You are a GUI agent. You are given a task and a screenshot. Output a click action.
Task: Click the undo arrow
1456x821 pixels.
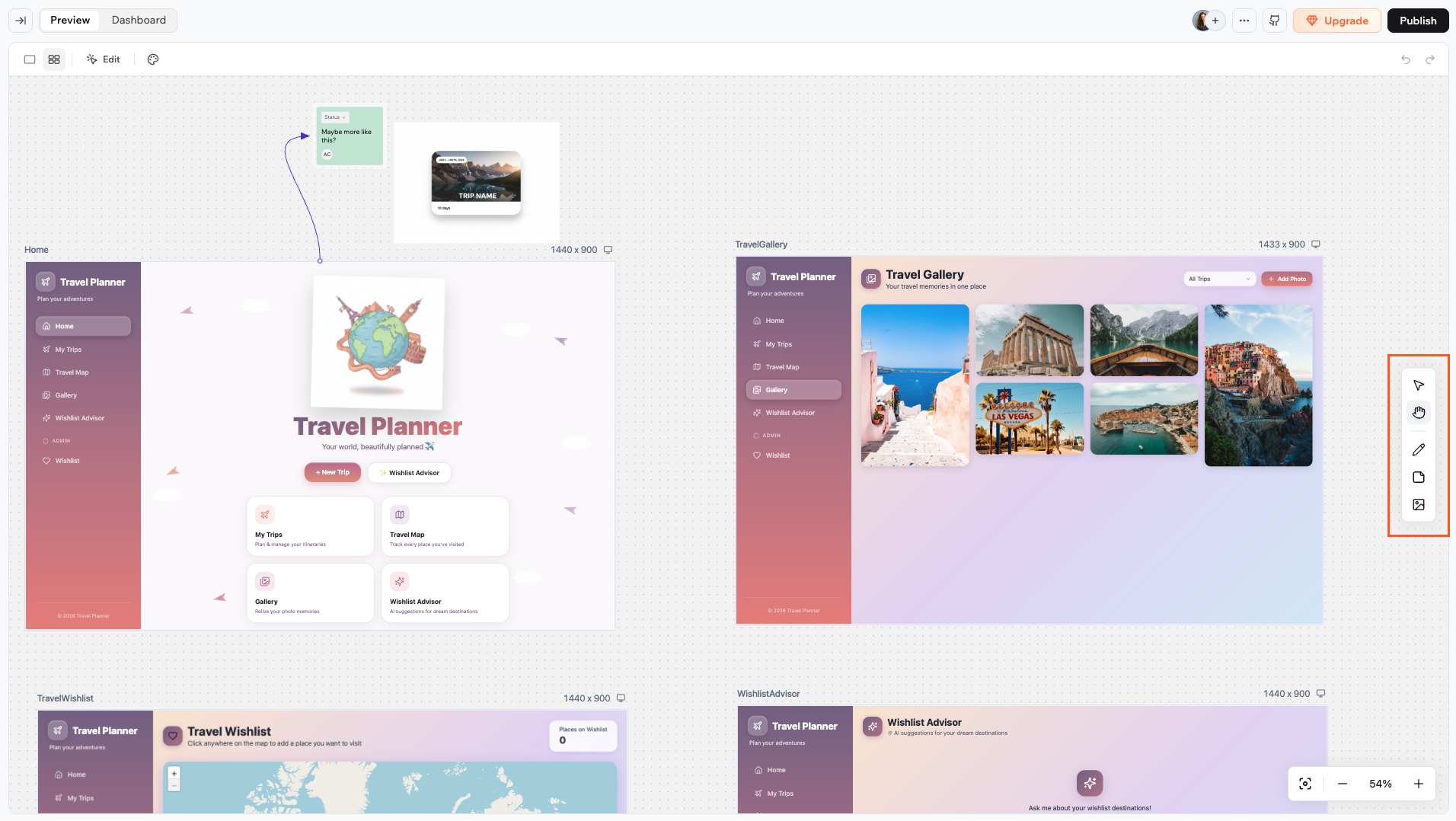pyautogui.click(x=1406, y=59)
